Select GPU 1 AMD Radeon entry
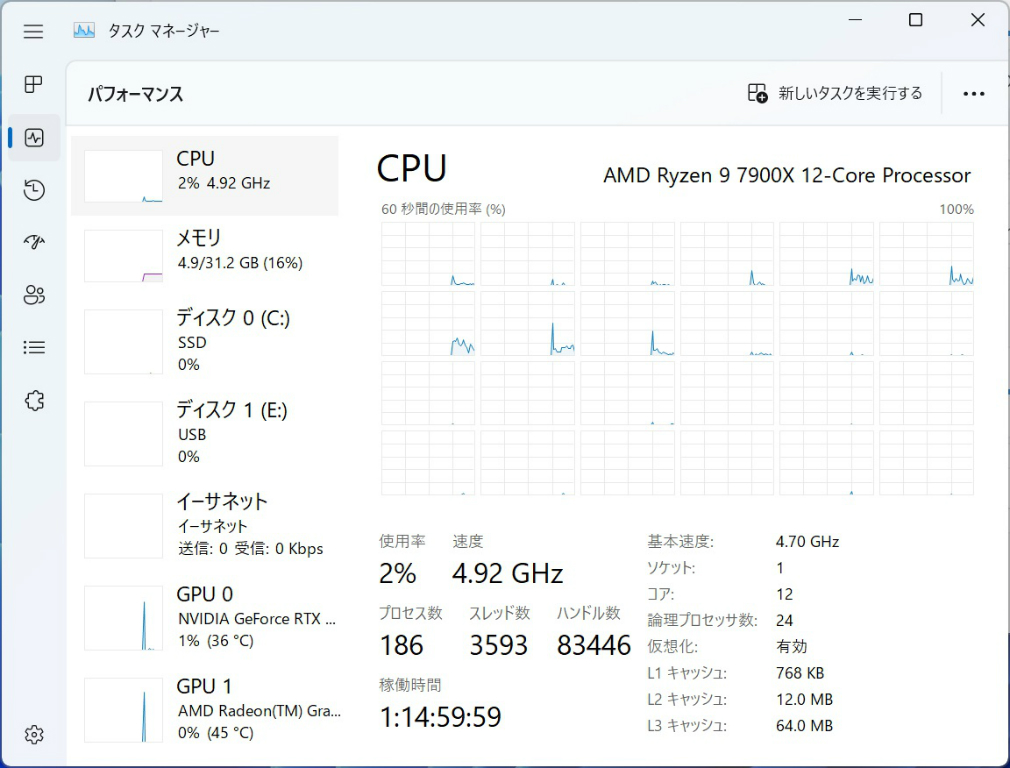Screen dimensions: 1010x768 click(x=205, y=709)
